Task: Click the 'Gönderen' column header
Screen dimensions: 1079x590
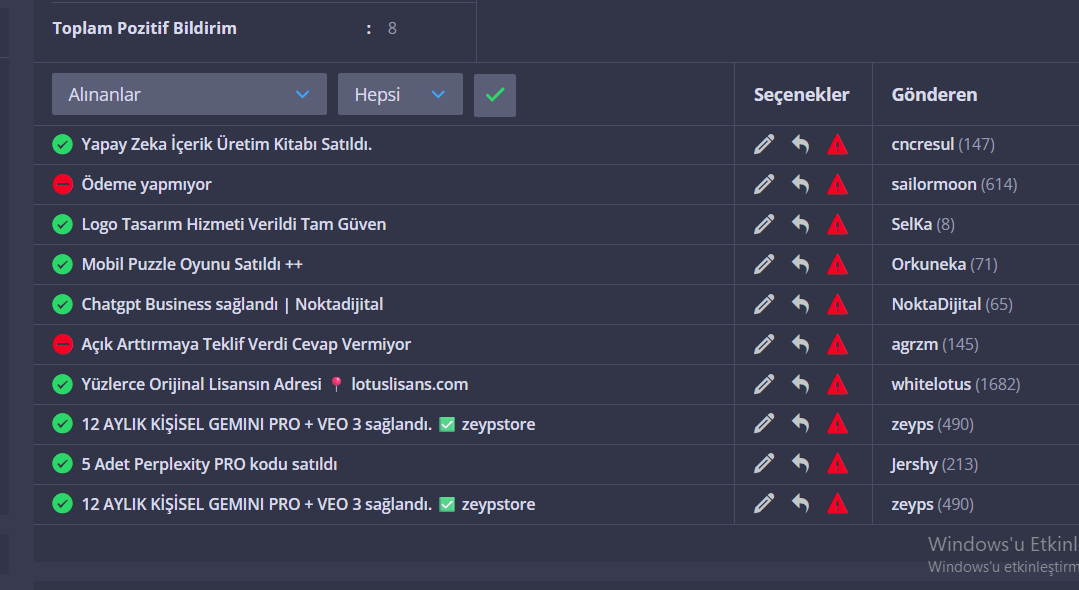Action: (x=934, y=95)
